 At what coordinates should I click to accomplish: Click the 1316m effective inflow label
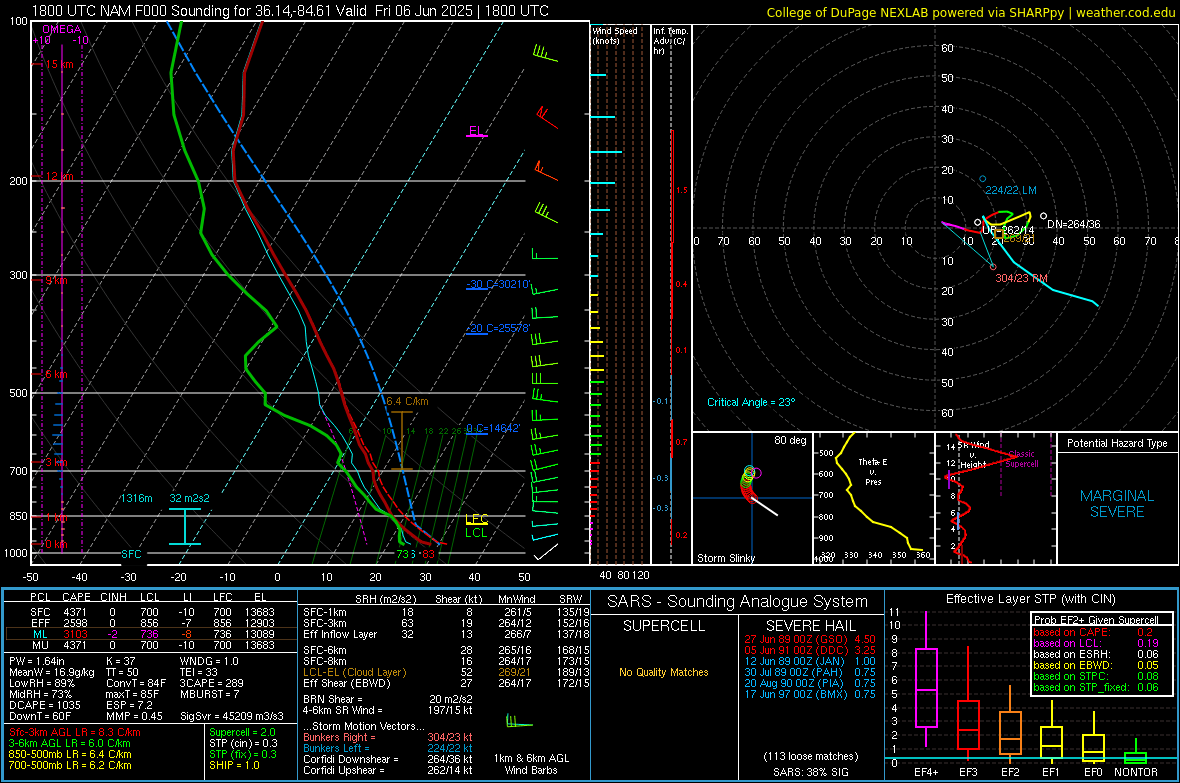(136, 498)
